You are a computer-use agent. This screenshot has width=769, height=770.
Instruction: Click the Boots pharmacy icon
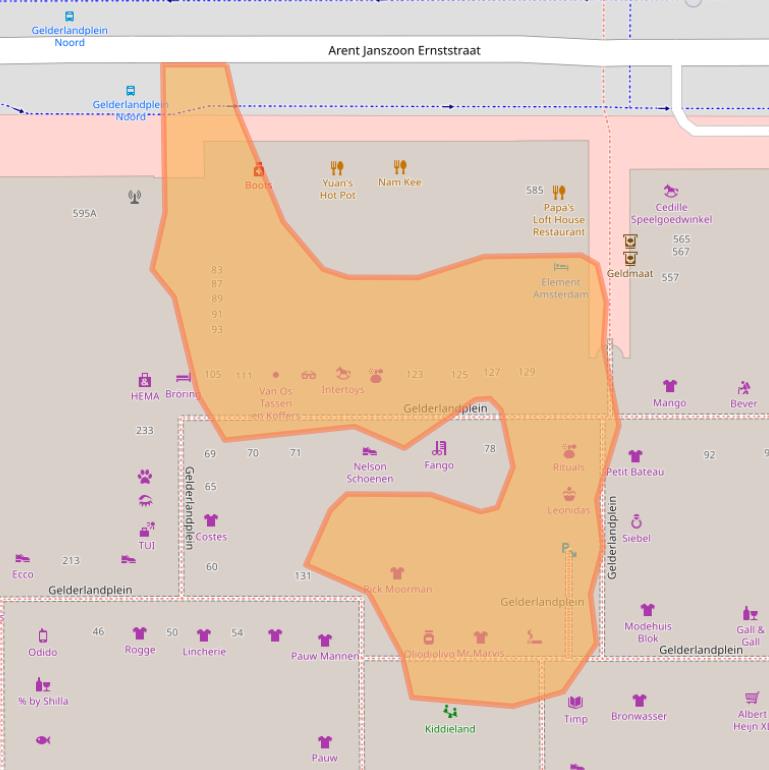pos(258,170)
